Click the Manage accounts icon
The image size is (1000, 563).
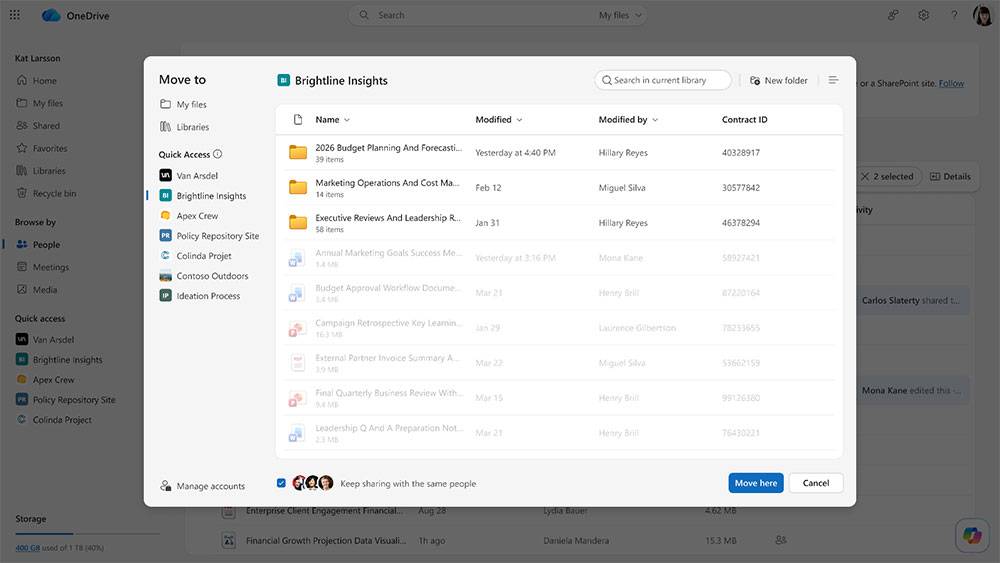point(165,486)
